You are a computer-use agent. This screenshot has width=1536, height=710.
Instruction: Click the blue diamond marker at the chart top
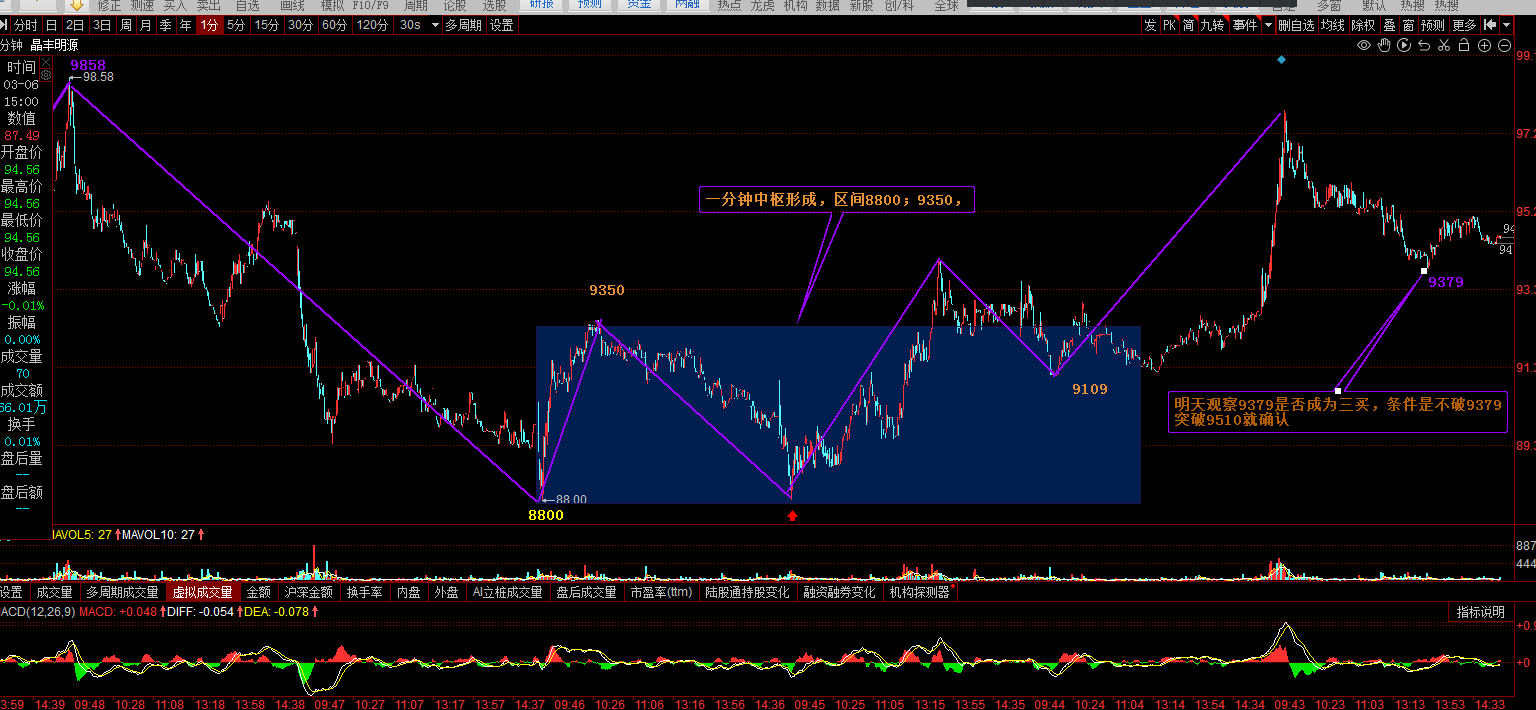[x=1282, y=60]
